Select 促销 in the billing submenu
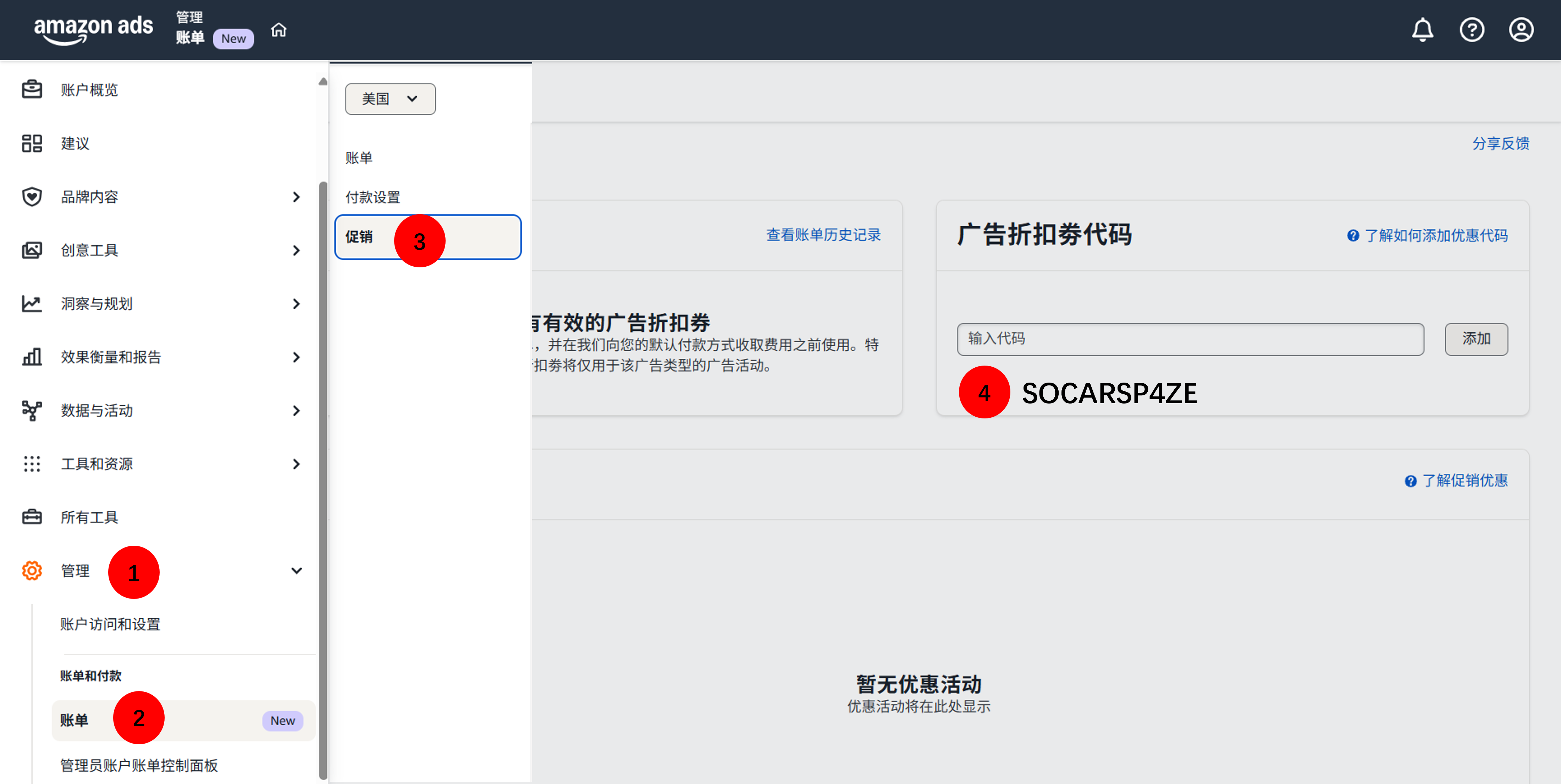This screenshot has height=784, width=1561. pos(428,237)
